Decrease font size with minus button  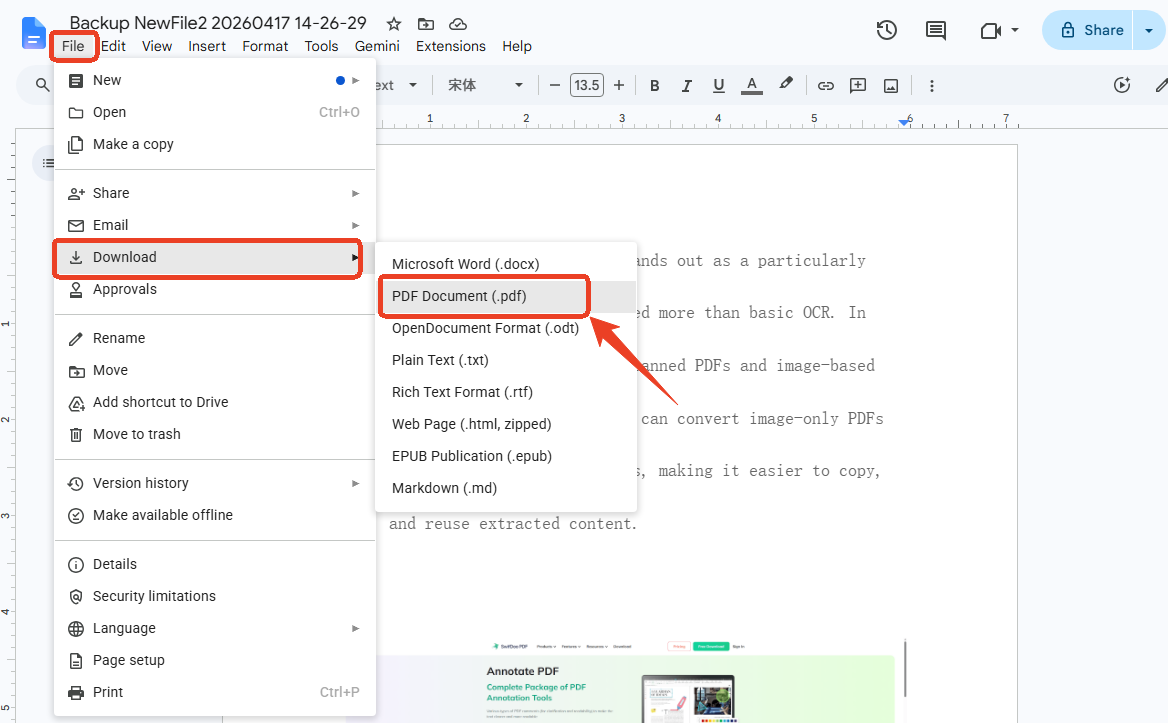tap(554, 86)
